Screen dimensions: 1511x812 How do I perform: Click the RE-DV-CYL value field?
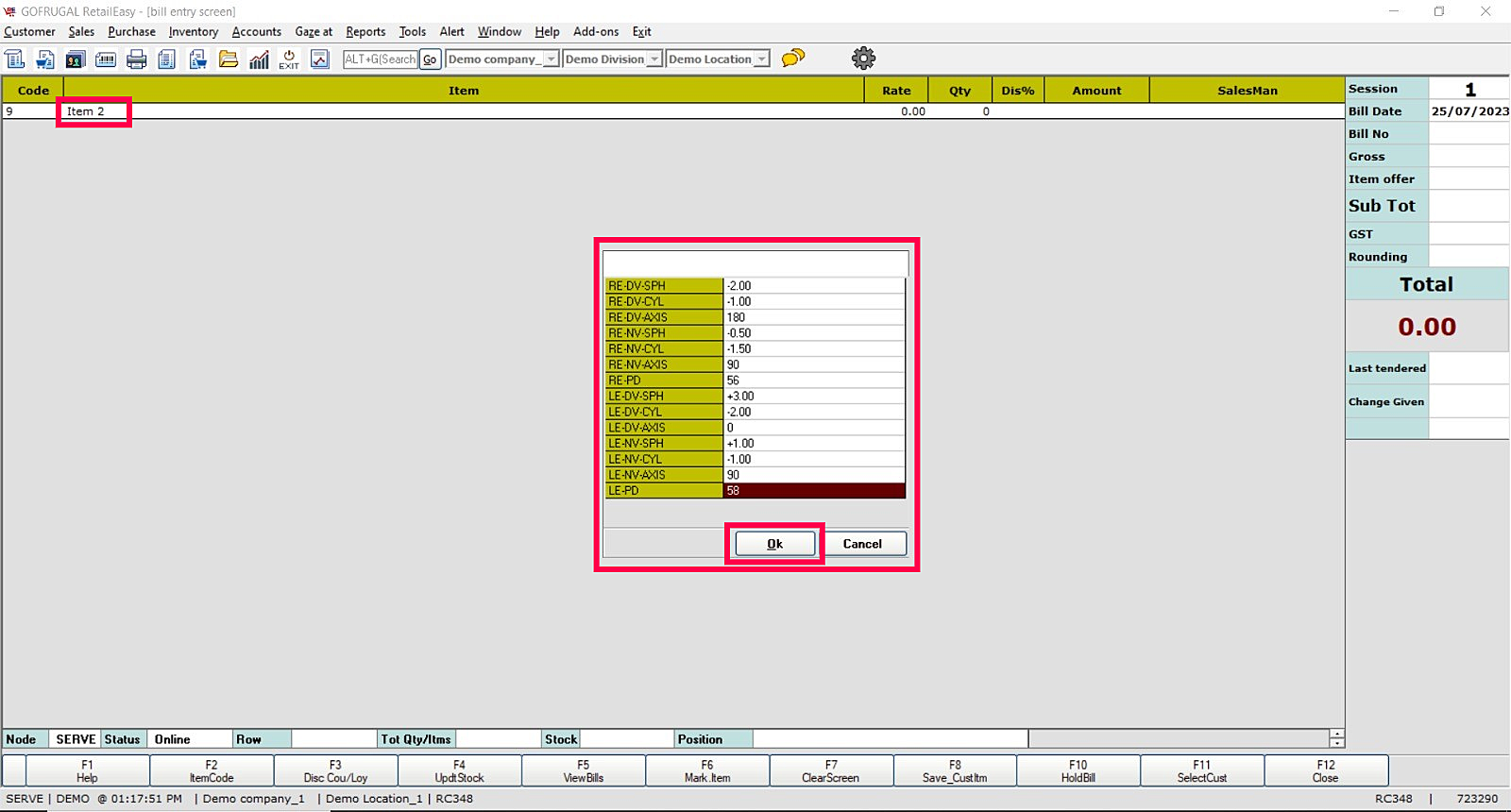pyautogui.click(x=814, y=302)
